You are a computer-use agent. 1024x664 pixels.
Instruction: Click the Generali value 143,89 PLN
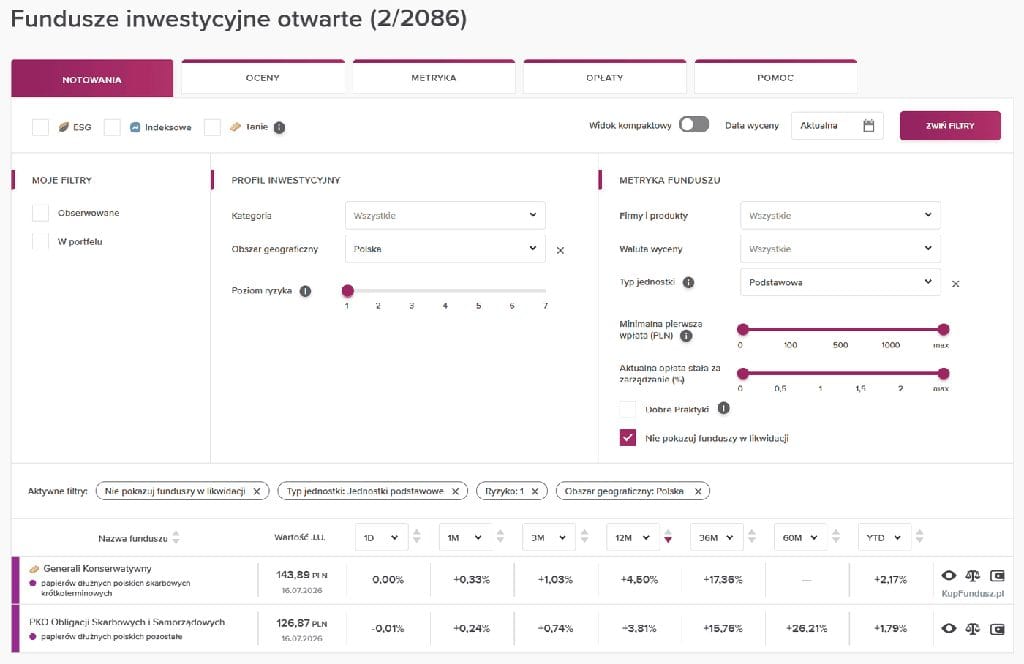click(302, 575)
